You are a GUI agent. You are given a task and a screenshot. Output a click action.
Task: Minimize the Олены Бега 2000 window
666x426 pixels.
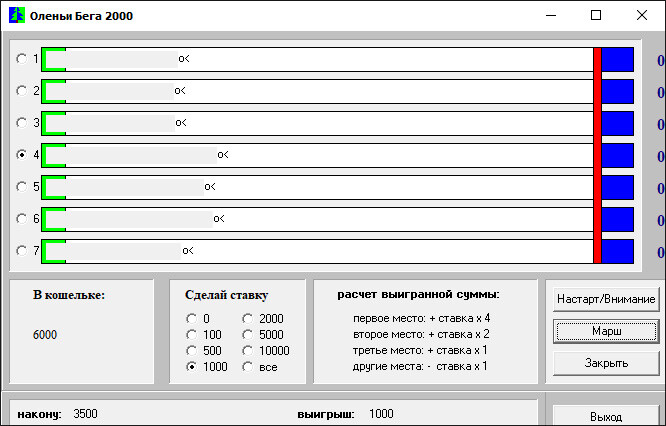pos(551,16)
